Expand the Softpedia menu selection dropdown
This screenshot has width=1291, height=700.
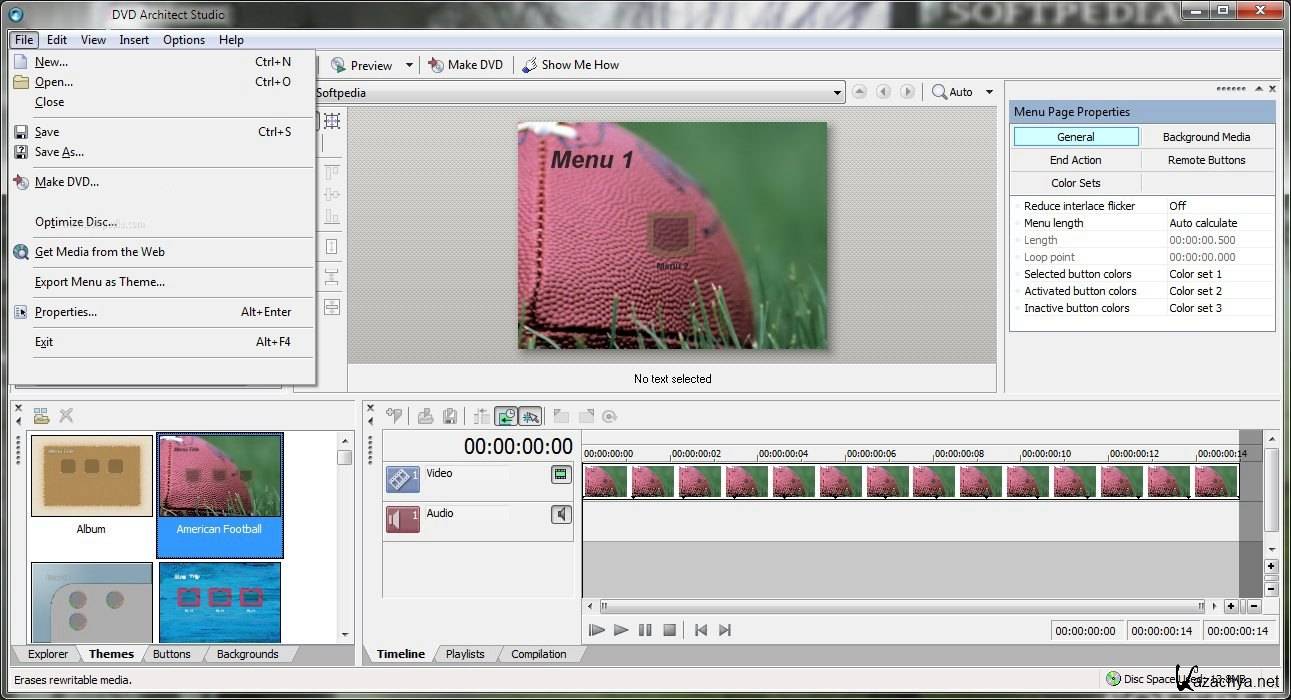[x=838, y=92]
